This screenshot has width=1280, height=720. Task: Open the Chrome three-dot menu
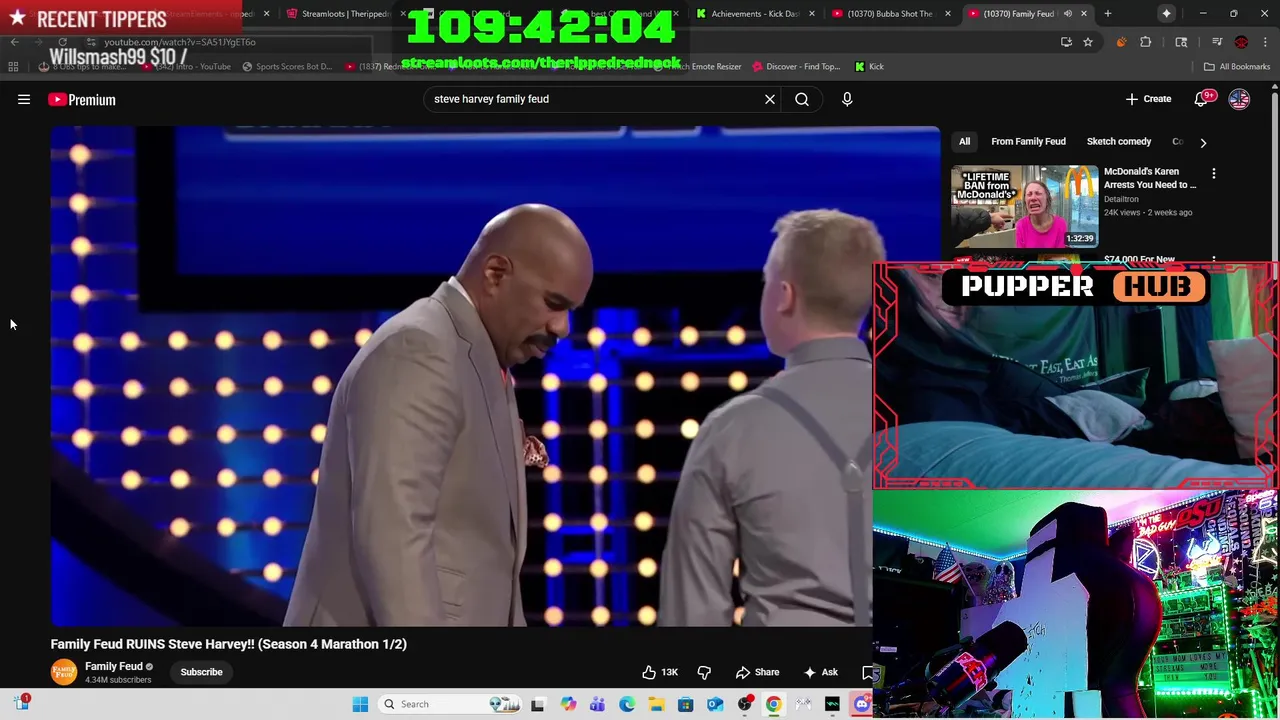[x=1265, y=42]
